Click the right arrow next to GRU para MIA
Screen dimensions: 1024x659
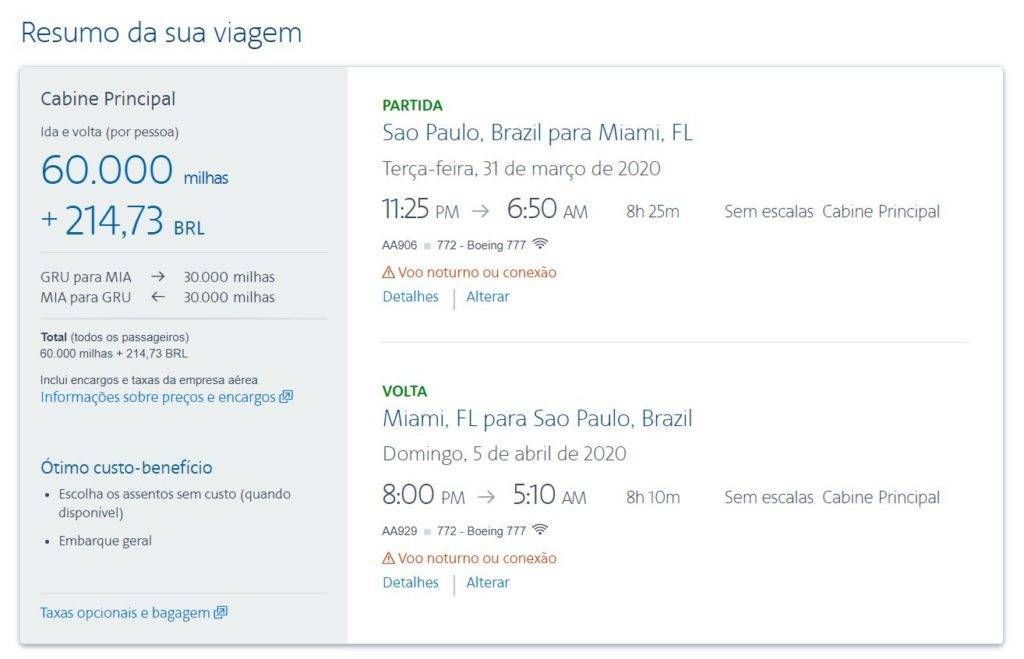tap(157, 277)
